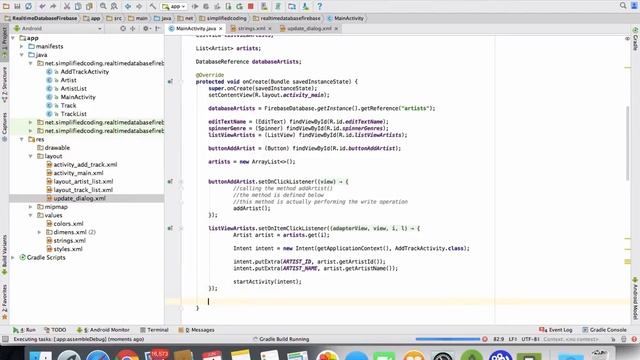Click the Make Project hammer icon
Image resolution: width=640 pixels, height=360 pixels.
pyautogui.click(x=153, y=6)
